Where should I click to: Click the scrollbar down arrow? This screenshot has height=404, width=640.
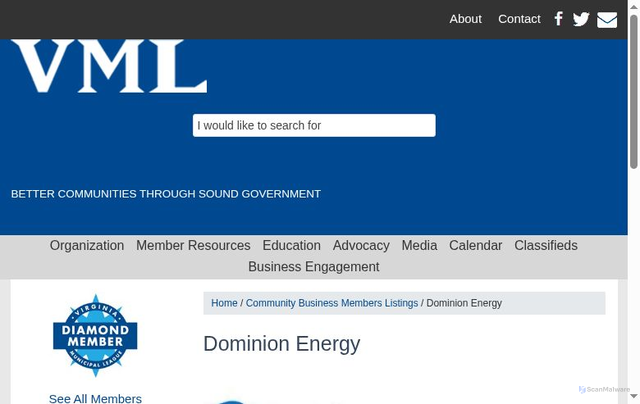(633, 396)
